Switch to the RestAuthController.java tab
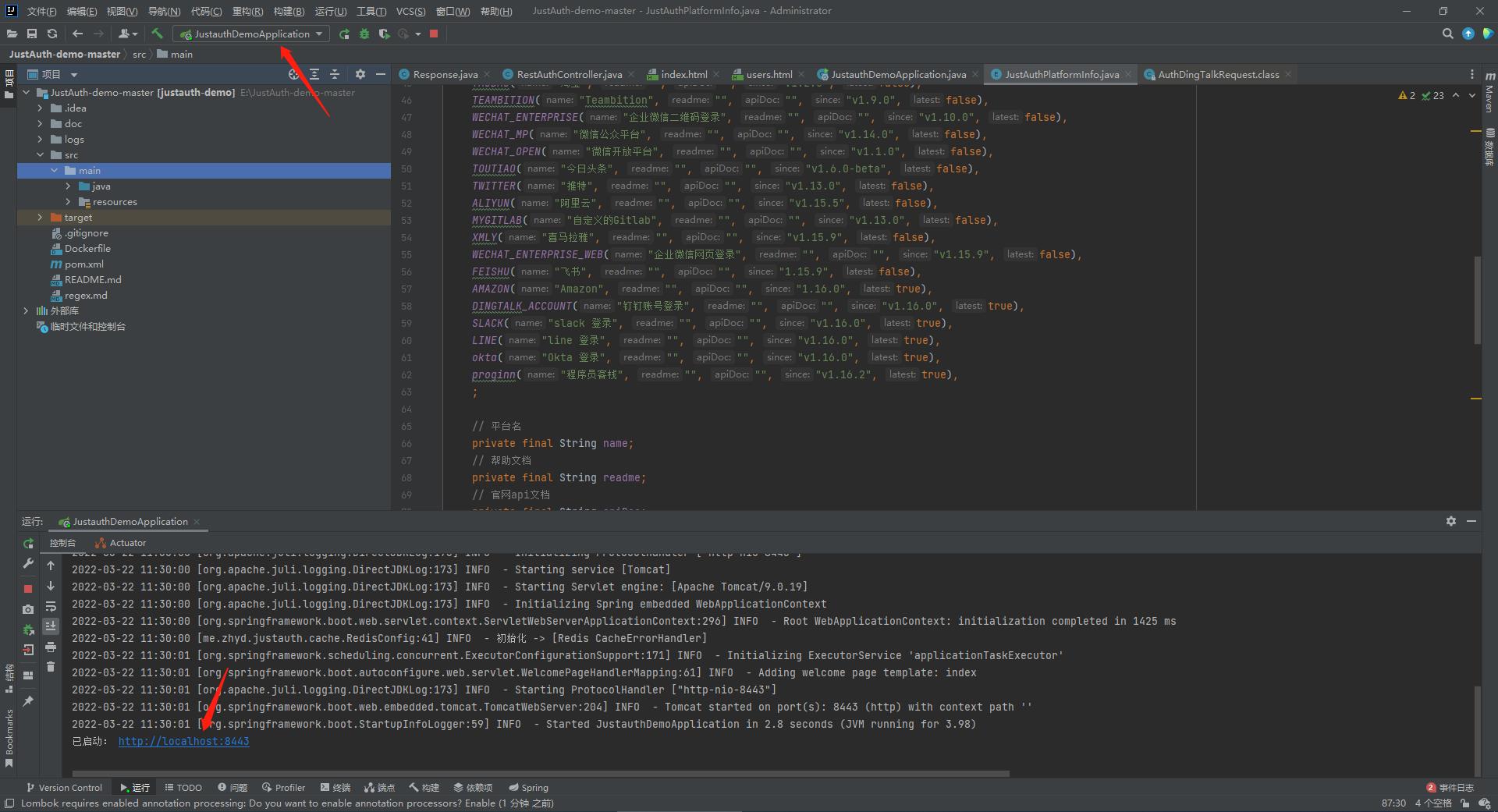The height and width of the screenshot is (812, 1498). click(x=569, y=75)
